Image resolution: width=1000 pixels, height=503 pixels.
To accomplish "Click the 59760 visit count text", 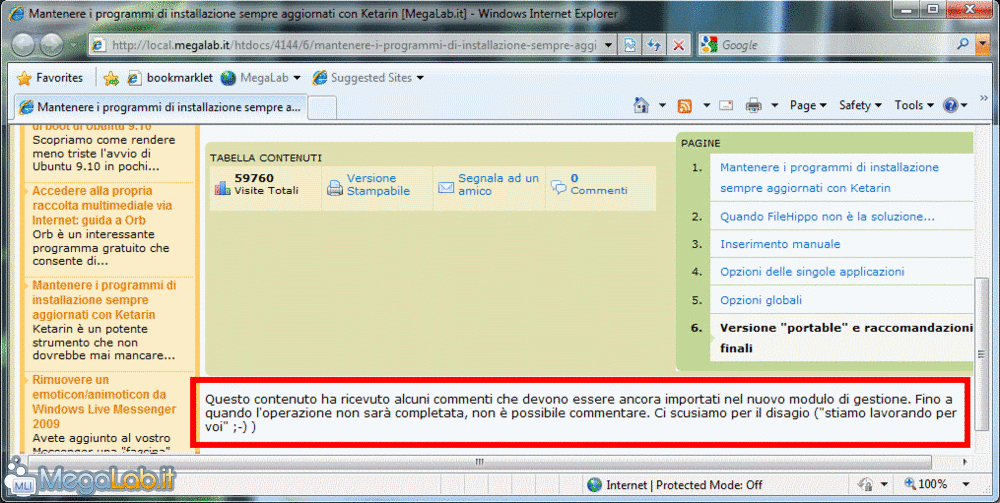I will (254, 178).
